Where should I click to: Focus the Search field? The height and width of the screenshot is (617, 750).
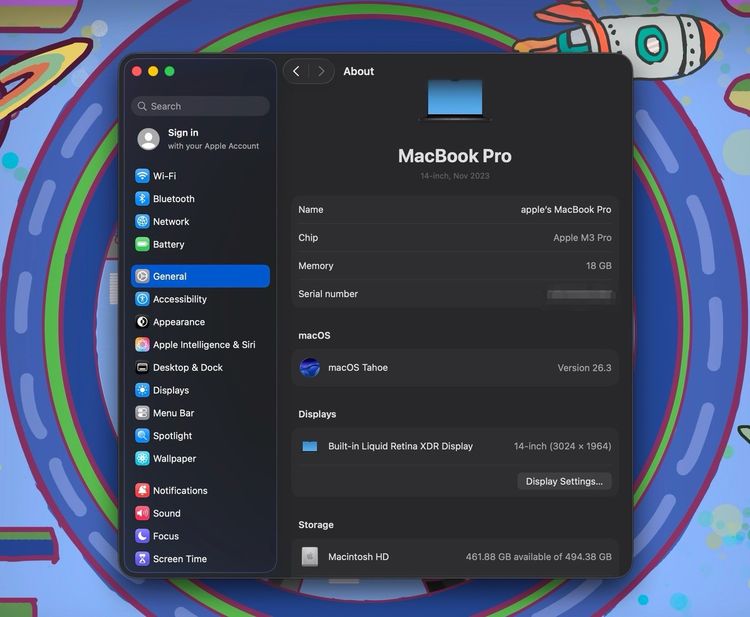point(200,106)
